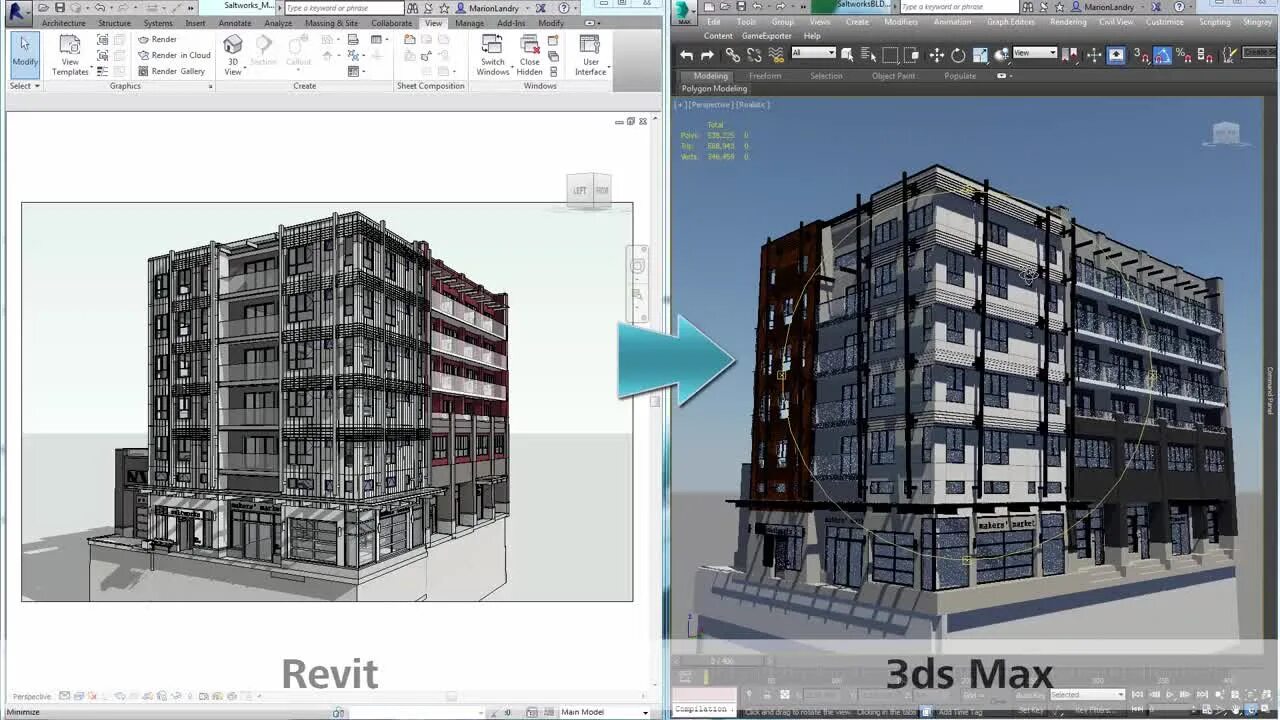Toggle the 3D Snaps button
Screen dimensions: 1280x720
point(1140,55)
